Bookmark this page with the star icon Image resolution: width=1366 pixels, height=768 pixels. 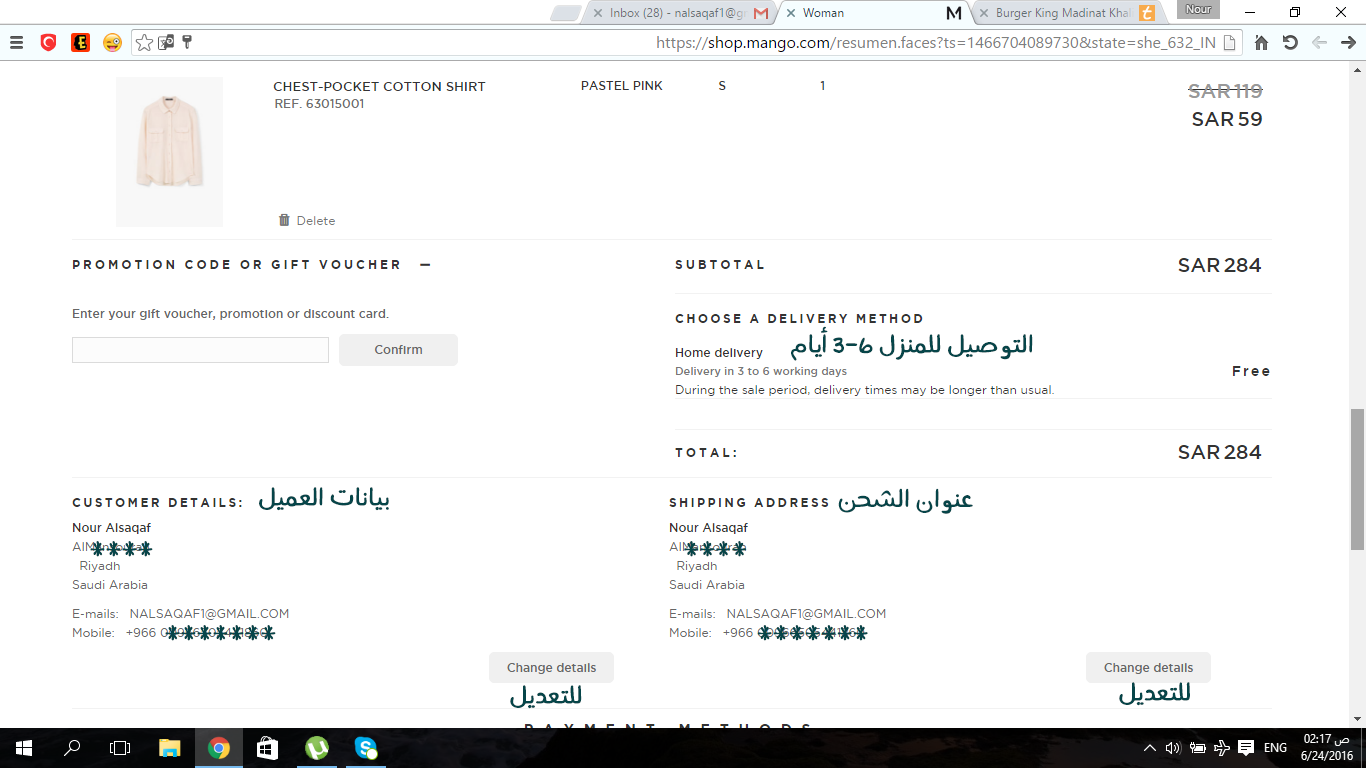(144, 43)
